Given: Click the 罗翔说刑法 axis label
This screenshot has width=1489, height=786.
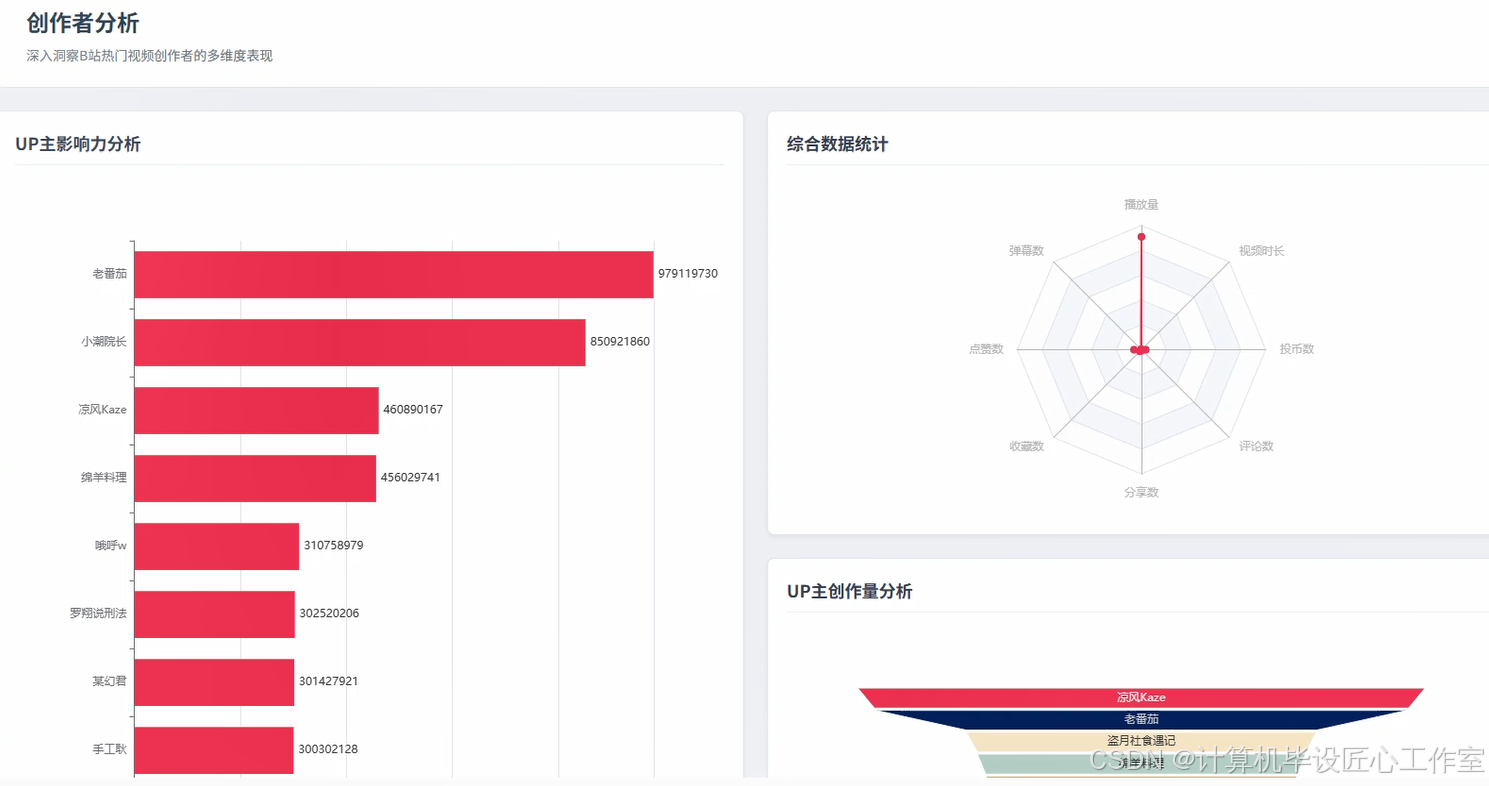Looking at the screenshot, I should pos(98,614).
